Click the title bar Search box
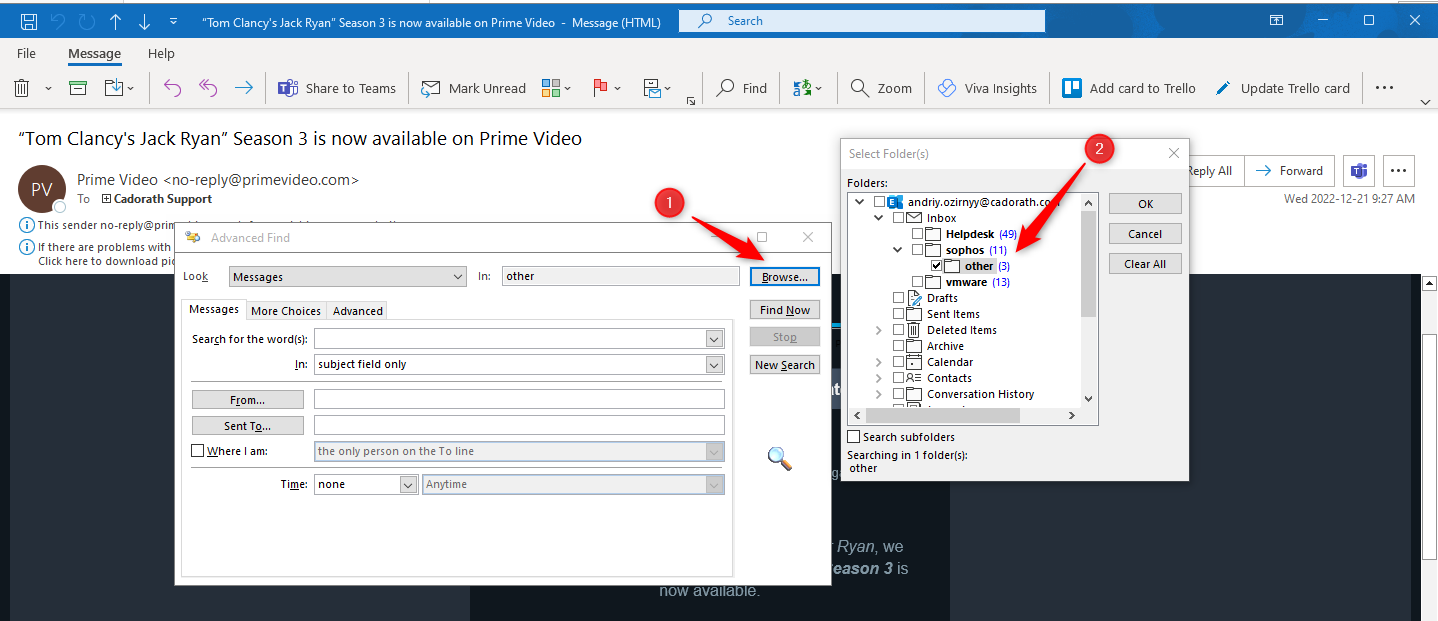This screenshot has width=1438, height=621. (861, 20)
